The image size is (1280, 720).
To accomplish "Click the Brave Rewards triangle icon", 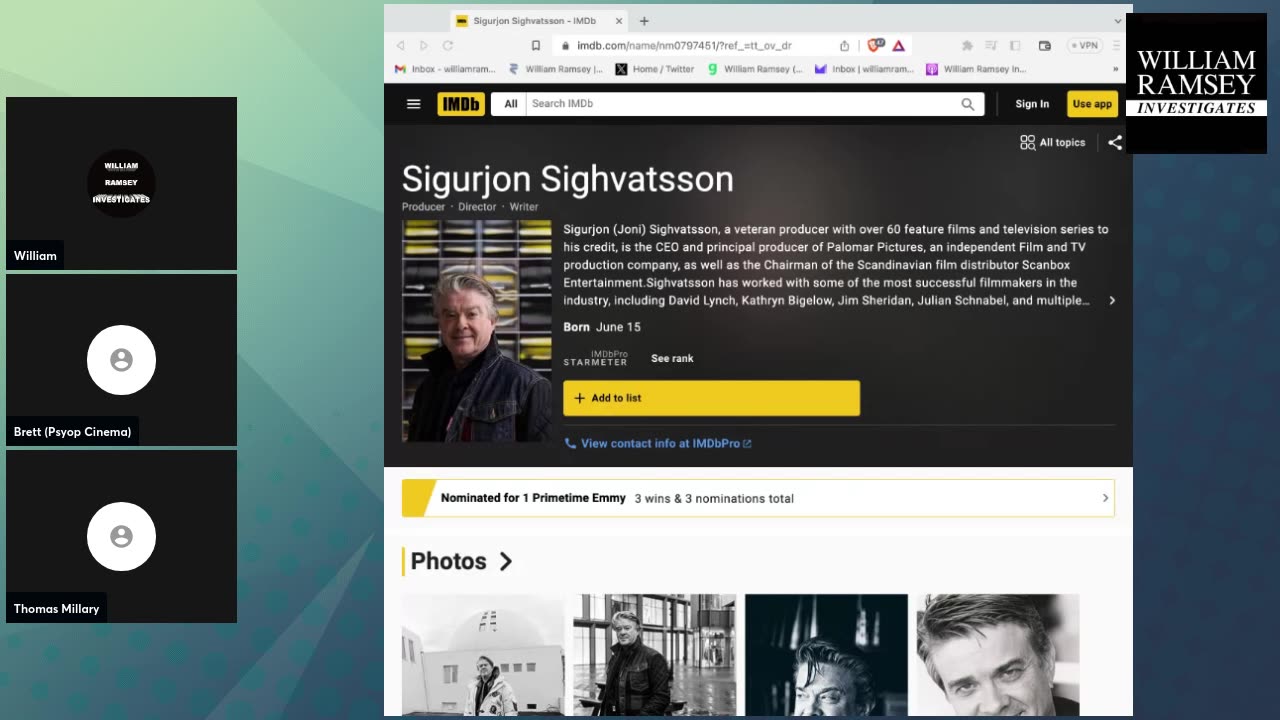I will click(x=898, y=46).
